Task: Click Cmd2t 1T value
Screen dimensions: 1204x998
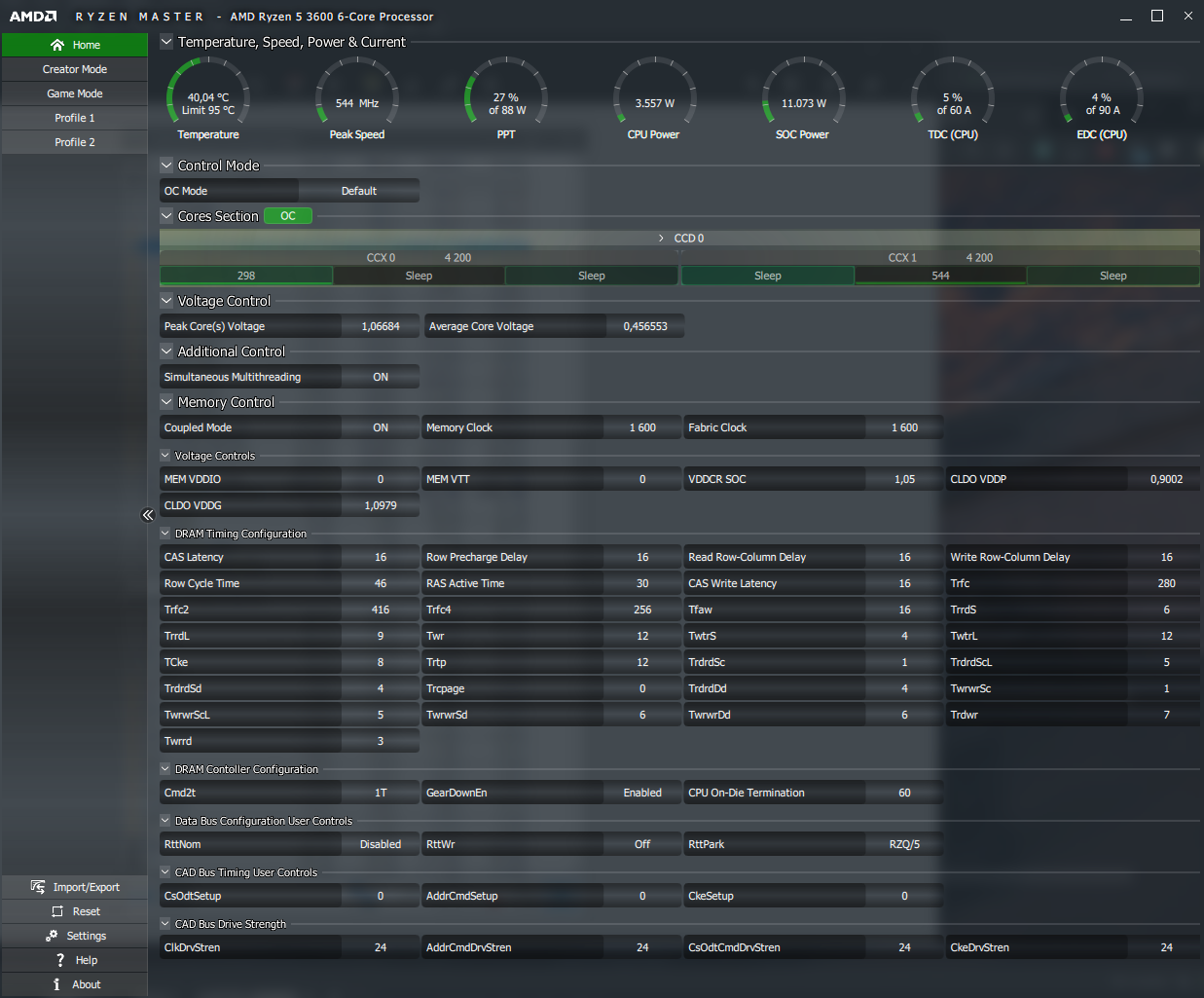Action: [x=381, y=793]
